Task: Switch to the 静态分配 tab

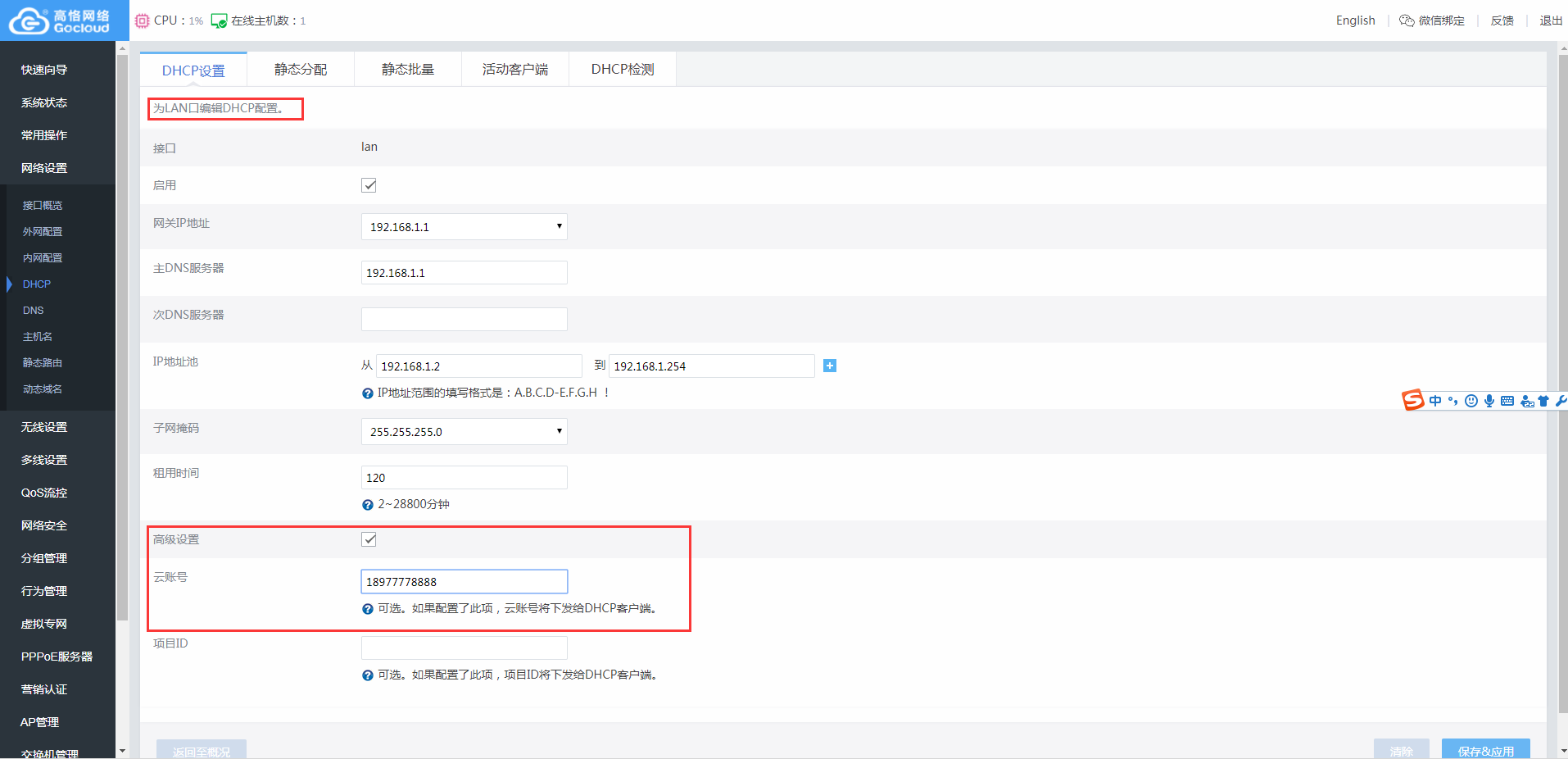Action: pyautogui.click(x=301, y=70)
